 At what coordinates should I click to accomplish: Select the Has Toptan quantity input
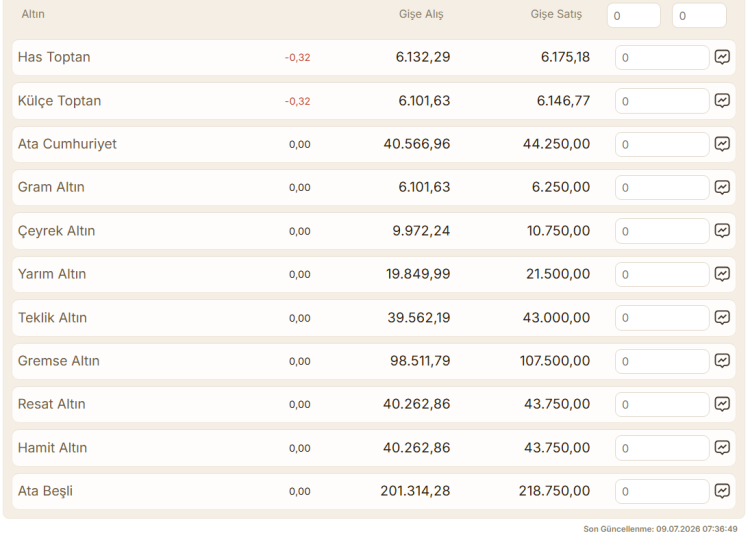click(x=662, y=57)
